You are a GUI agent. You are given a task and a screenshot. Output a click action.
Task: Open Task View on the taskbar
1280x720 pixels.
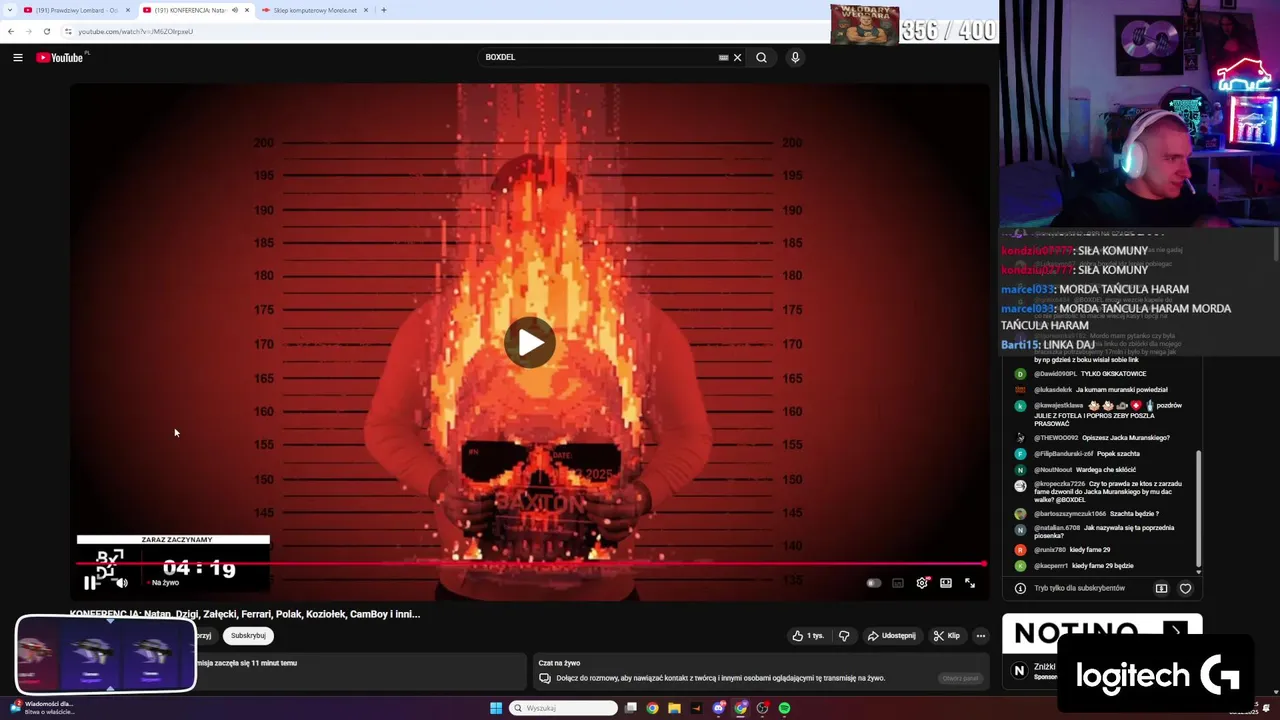(631, 708)
